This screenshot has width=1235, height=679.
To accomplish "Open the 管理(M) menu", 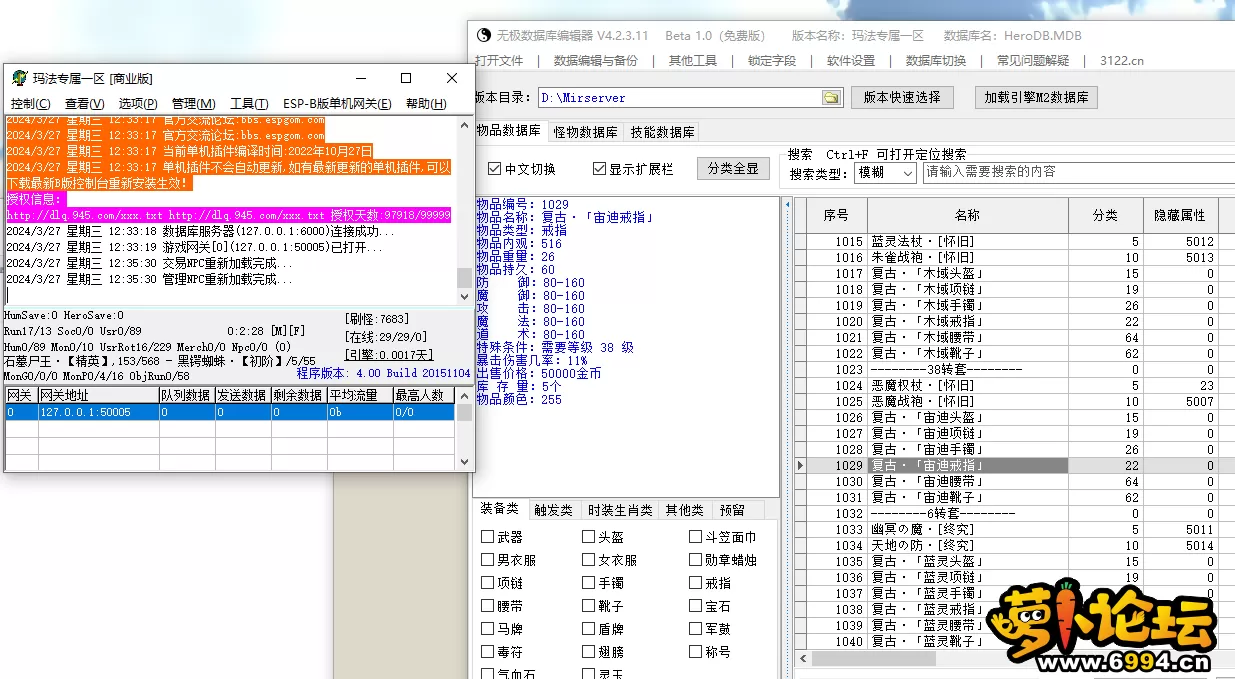I will click(x=194, y=104).
